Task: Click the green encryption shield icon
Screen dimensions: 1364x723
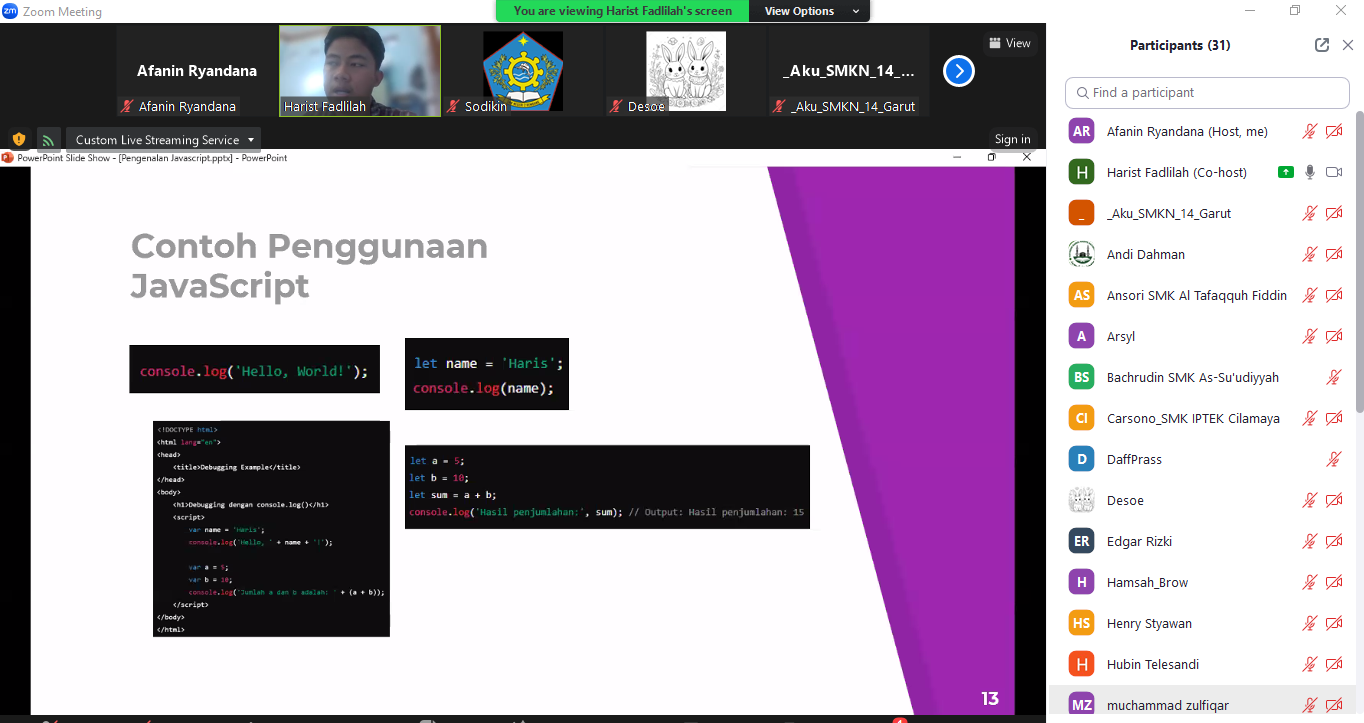Action: coord(18,139)
